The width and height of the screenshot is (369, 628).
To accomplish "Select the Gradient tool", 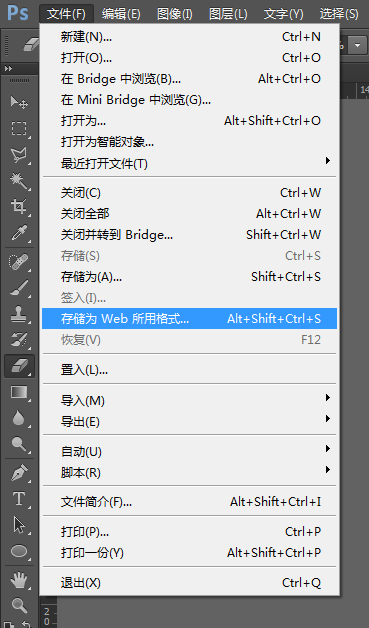I will pos(19,392).
